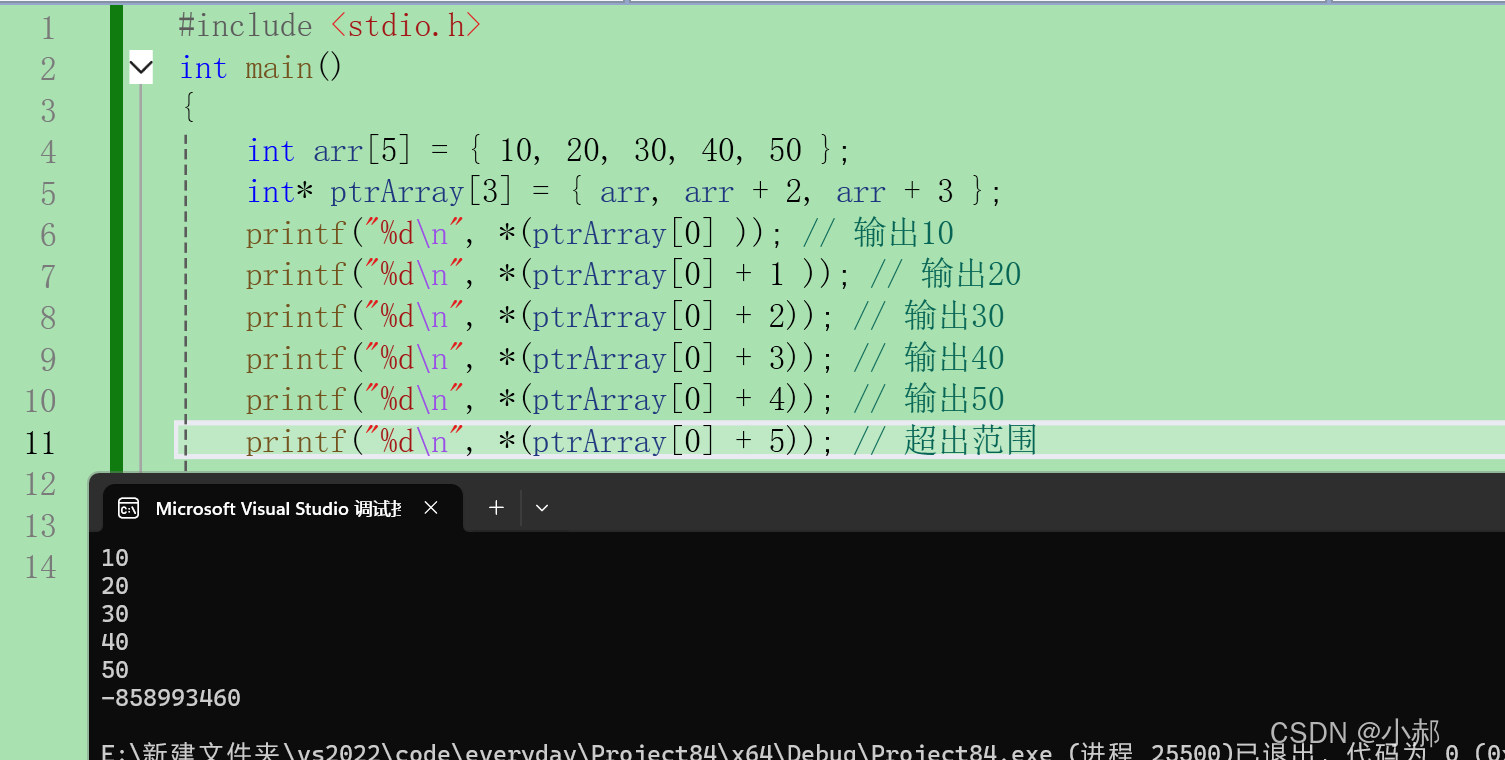Close the debug console tab

(431, 508)
